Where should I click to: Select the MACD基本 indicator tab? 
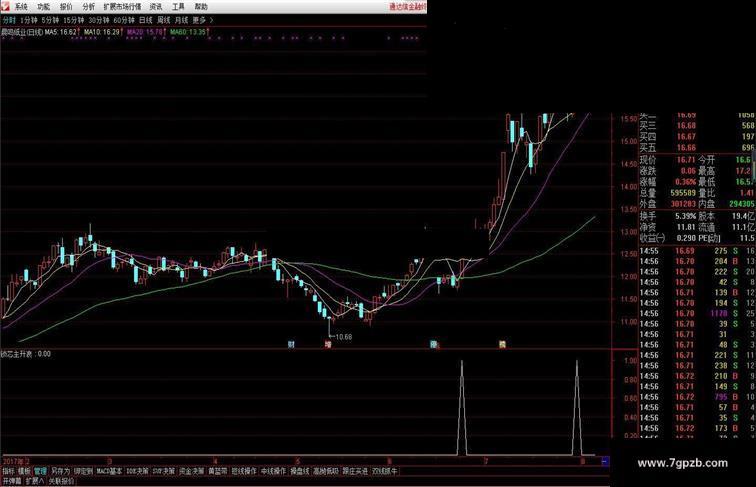pos(109,471)
